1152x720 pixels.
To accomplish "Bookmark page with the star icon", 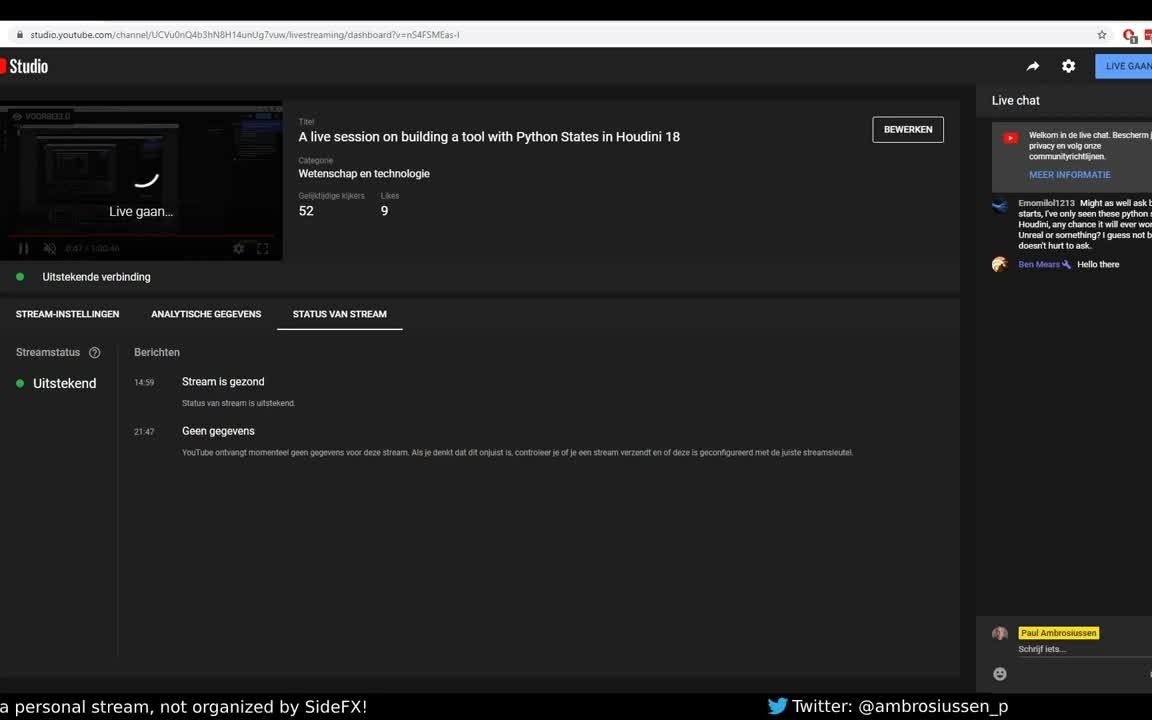I will click(1101, 35).
